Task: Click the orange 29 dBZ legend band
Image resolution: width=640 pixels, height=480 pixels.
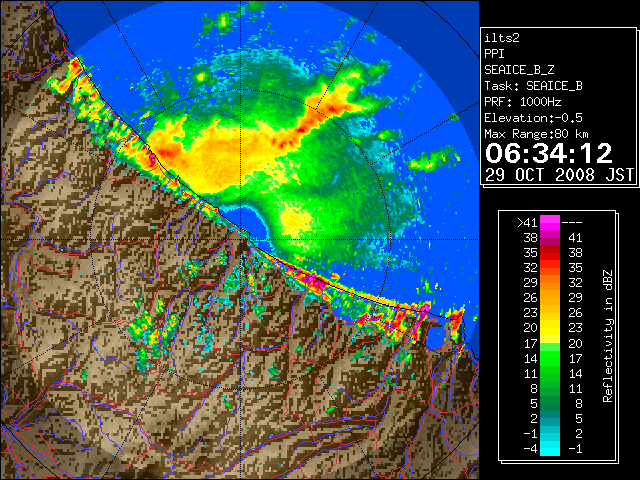Action: point(550,283)
